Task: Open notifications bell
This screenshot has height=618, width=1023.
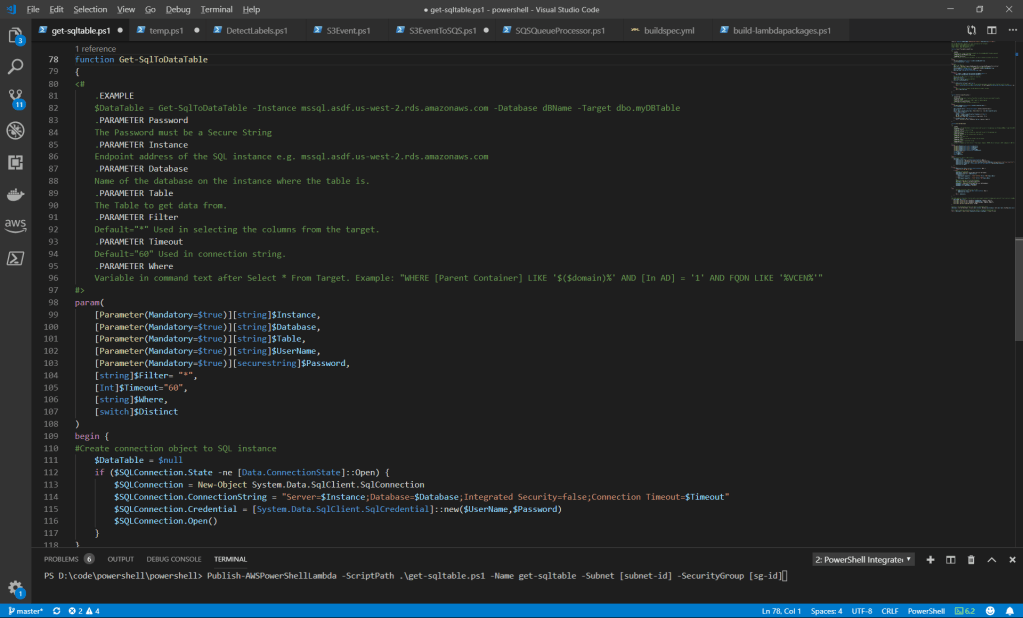Action: click(x=1010, y=611)
